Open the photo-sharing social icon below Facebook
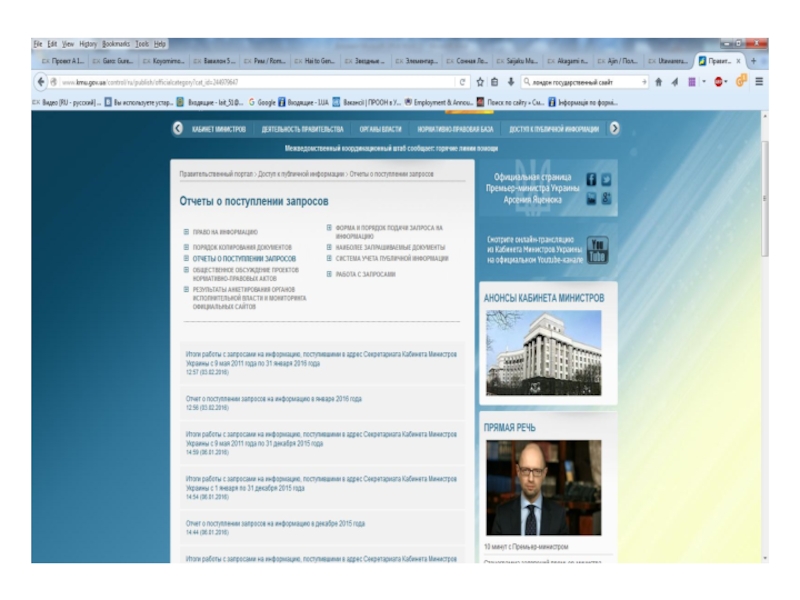Screen dimensions: 800x600 591,198
